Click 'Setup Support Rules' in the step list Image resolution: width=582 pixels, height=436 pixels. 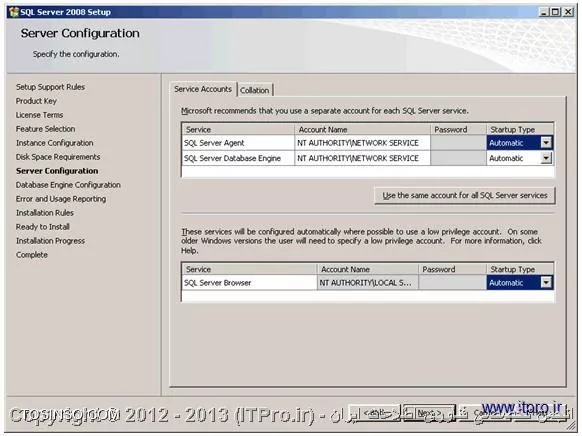(x=50, y=87)
